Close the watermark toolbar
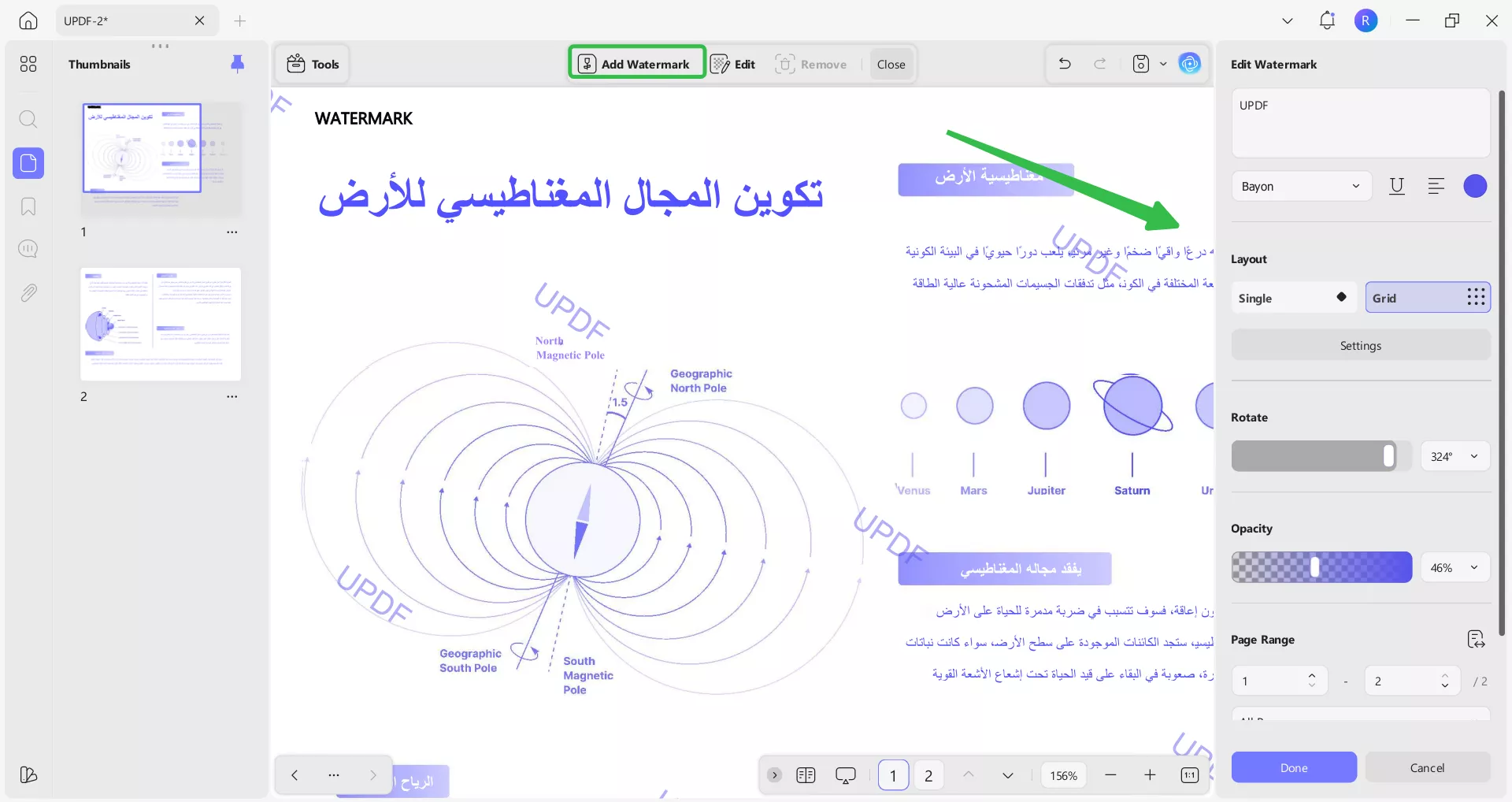Image resolution: width=1512 pixels, height=802 pixels. pyautogui.click(x=891, y=65)
